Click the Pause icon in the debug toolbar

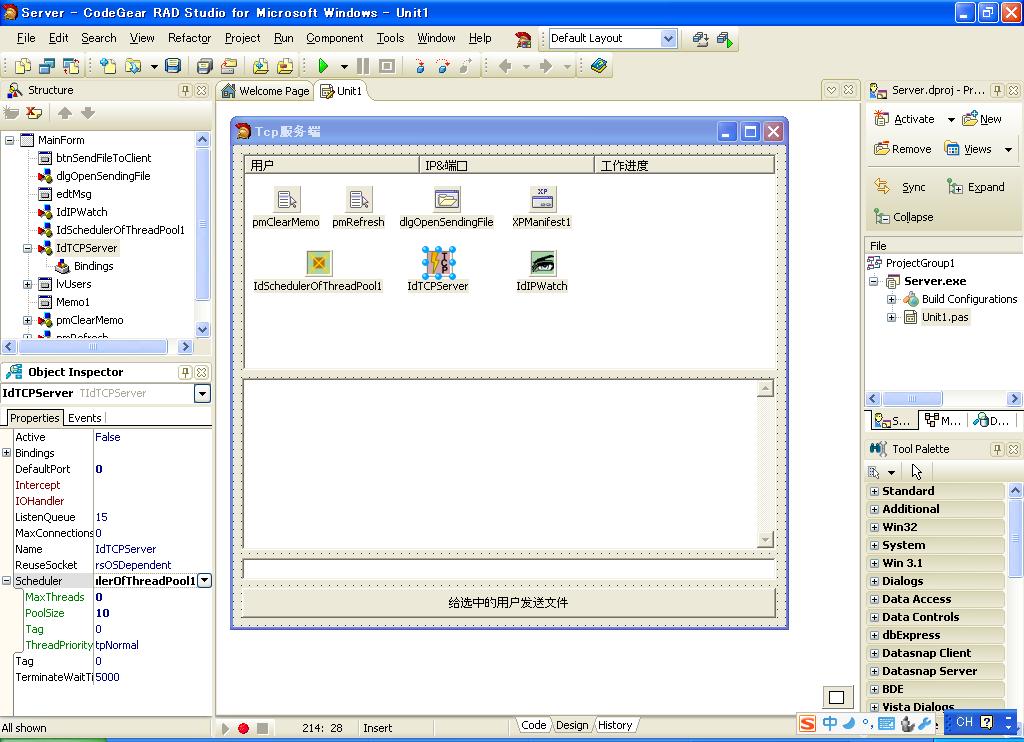[363, 66]
